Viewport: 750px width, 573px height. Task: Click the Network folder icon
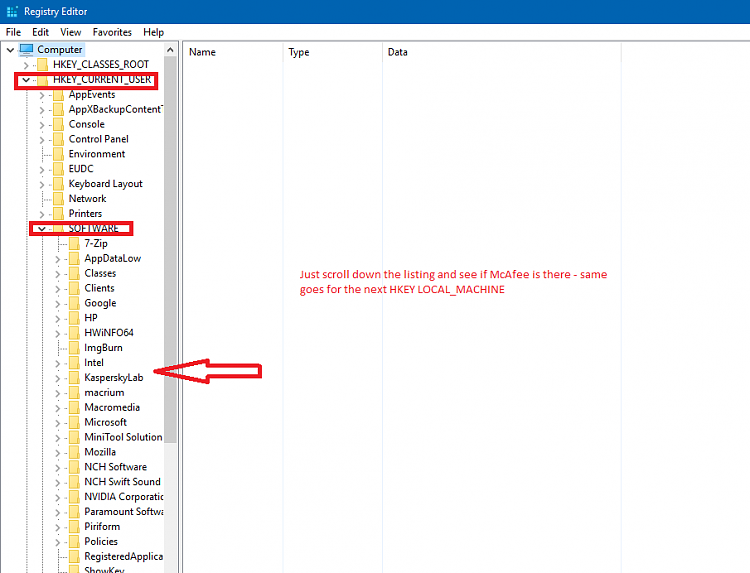[x=58, y=198]
